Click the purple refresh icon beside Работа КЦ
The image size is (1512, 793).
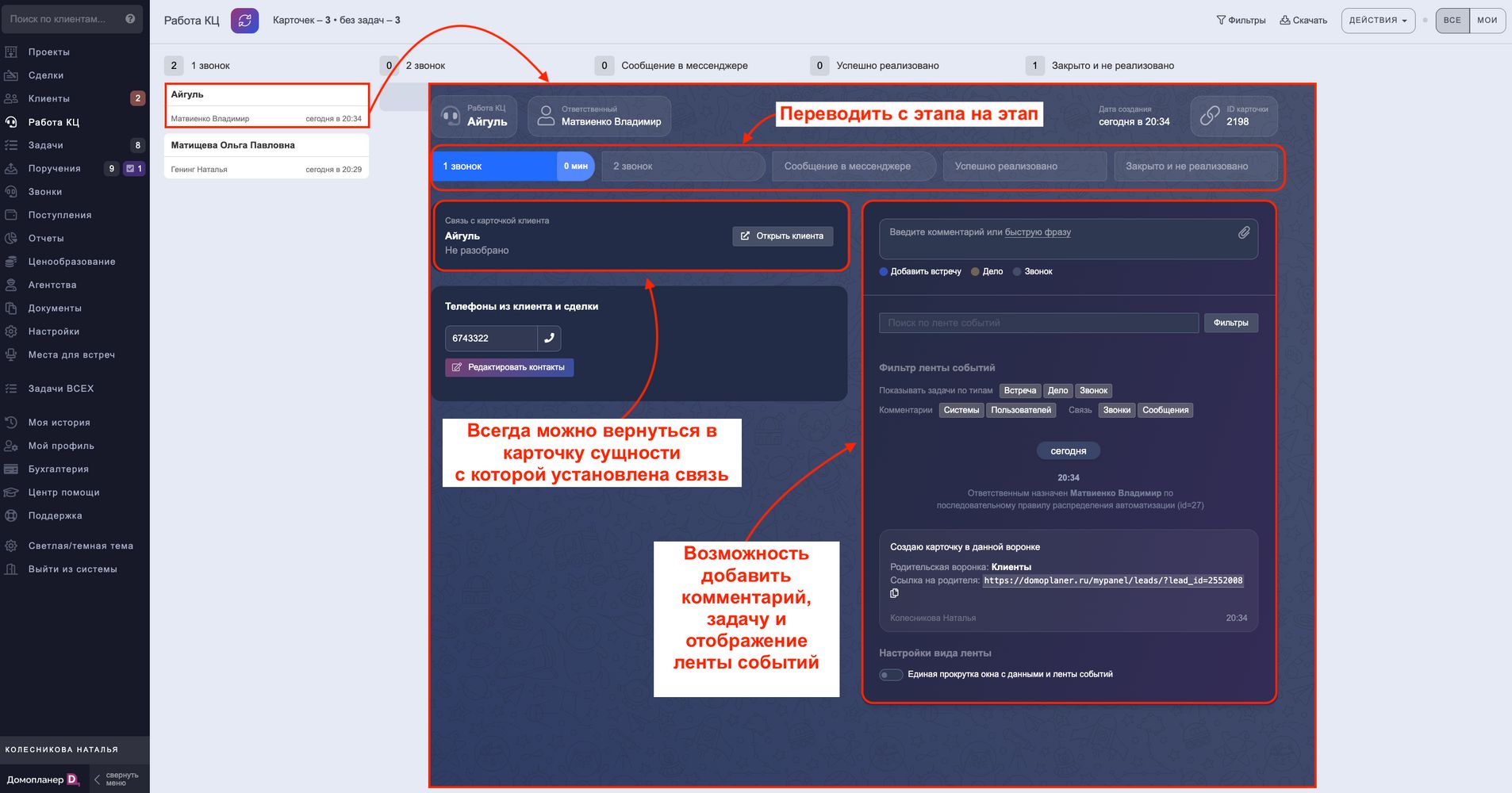[x=245, y=21]
